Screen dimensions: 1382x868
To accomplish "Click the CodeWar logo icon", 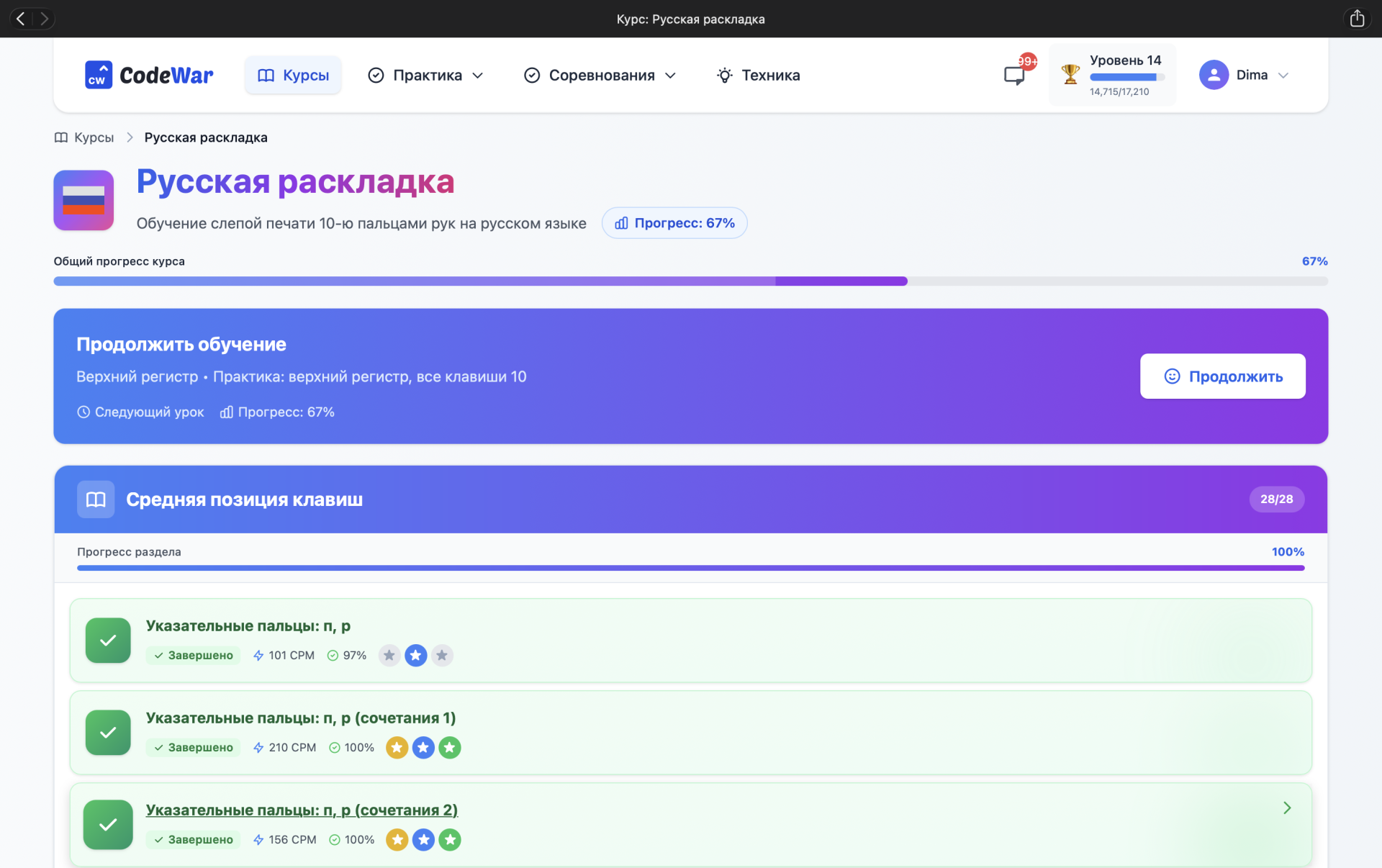I will click(99, 75).
